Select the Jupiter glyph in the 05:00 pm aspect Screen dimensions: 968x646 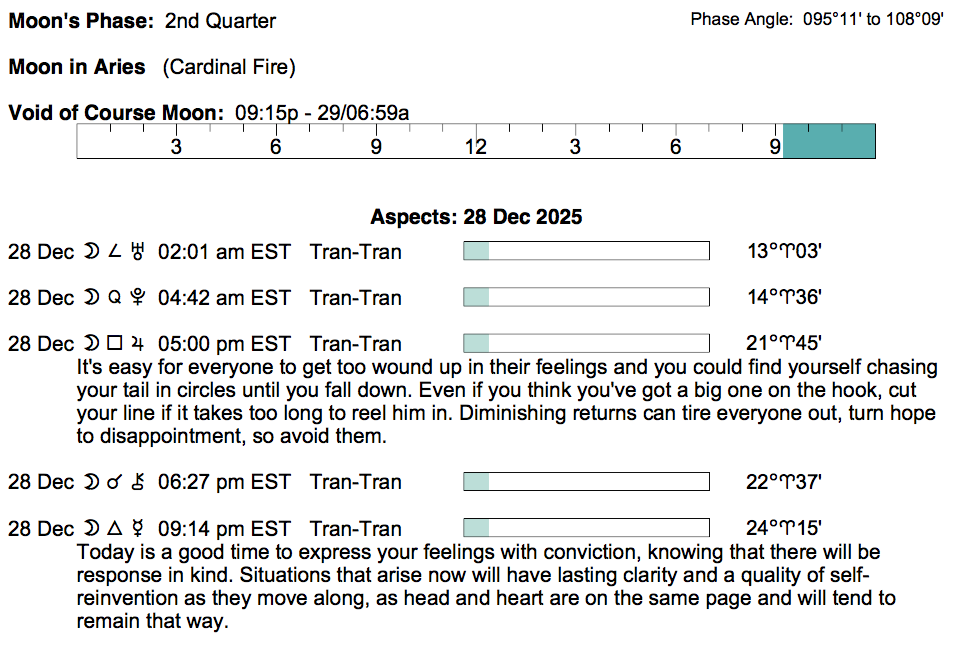[138, 344]
